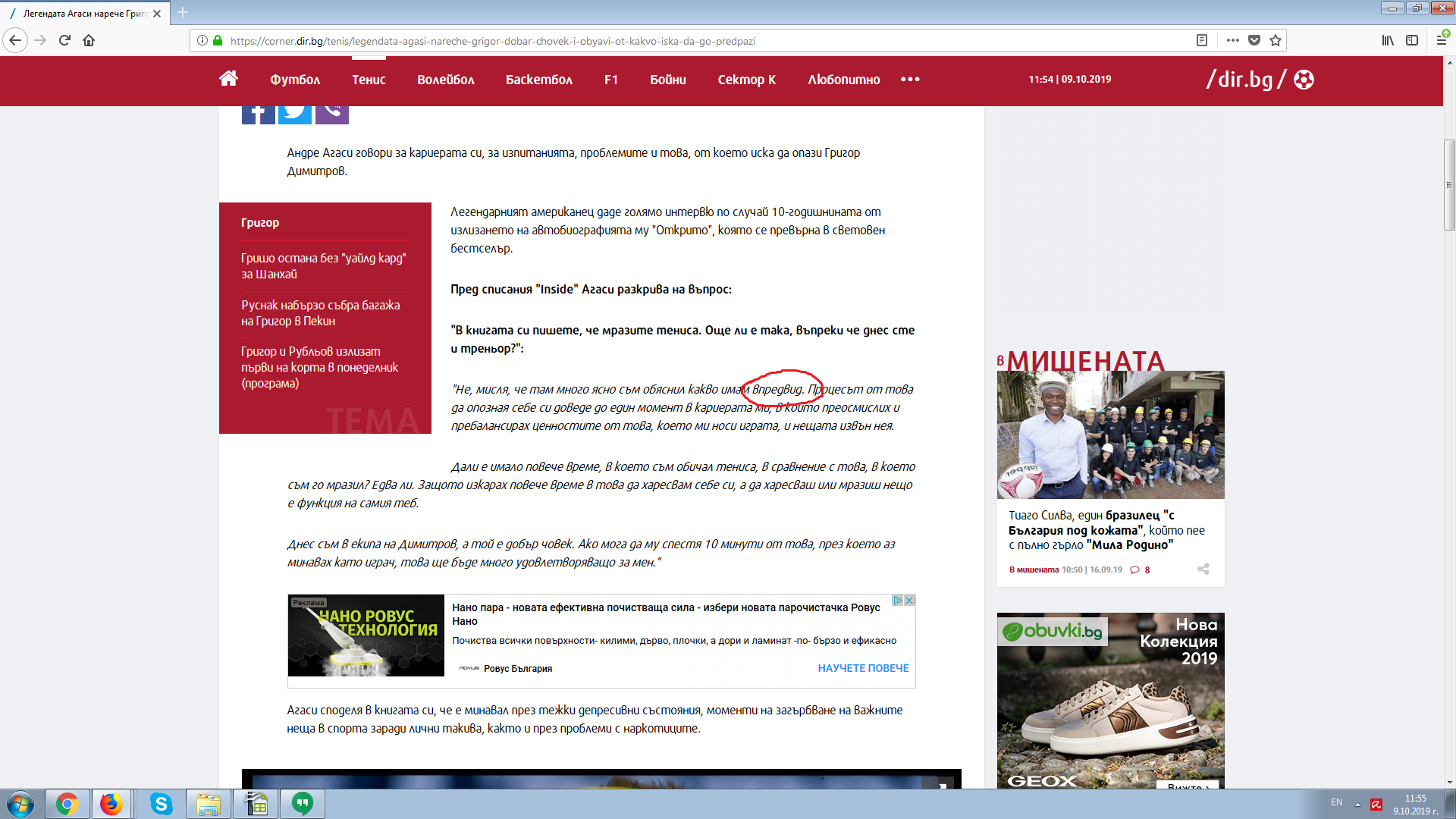Open link about Гришо and уайлд кард
Screen dimensions: 1456x819
(323, 266)
